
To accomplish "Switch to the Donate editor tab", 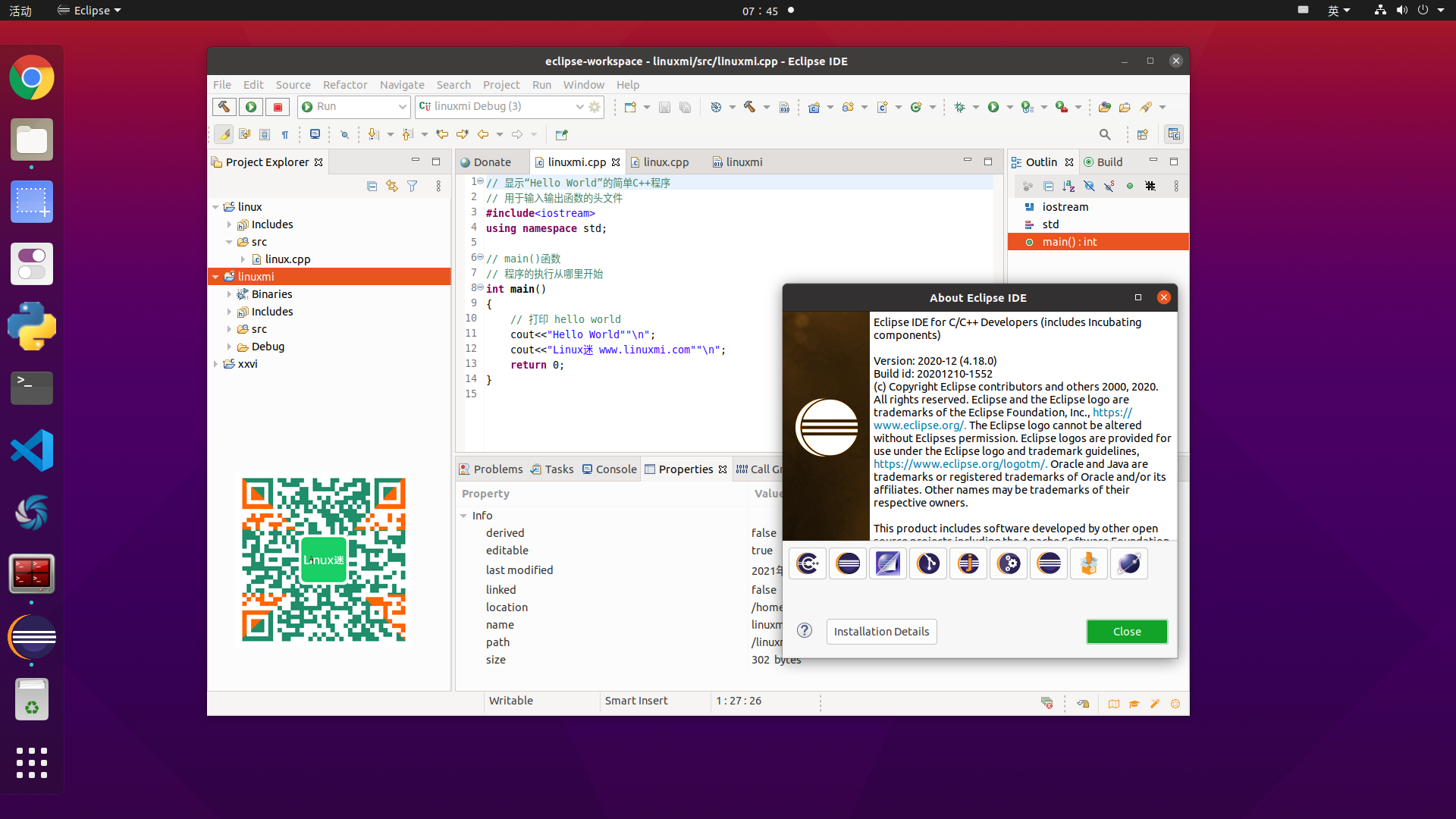I will point(486,162).
